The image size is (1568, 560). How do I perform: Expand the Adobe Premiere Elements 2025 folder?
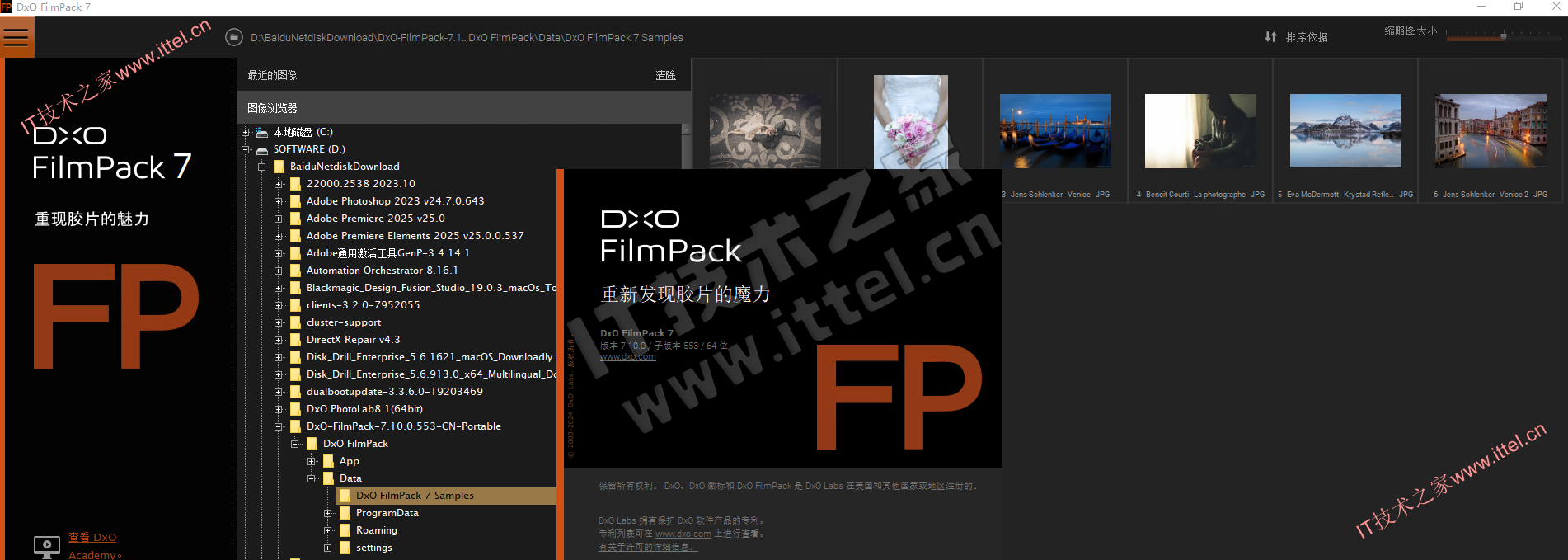tap(279, 236)
